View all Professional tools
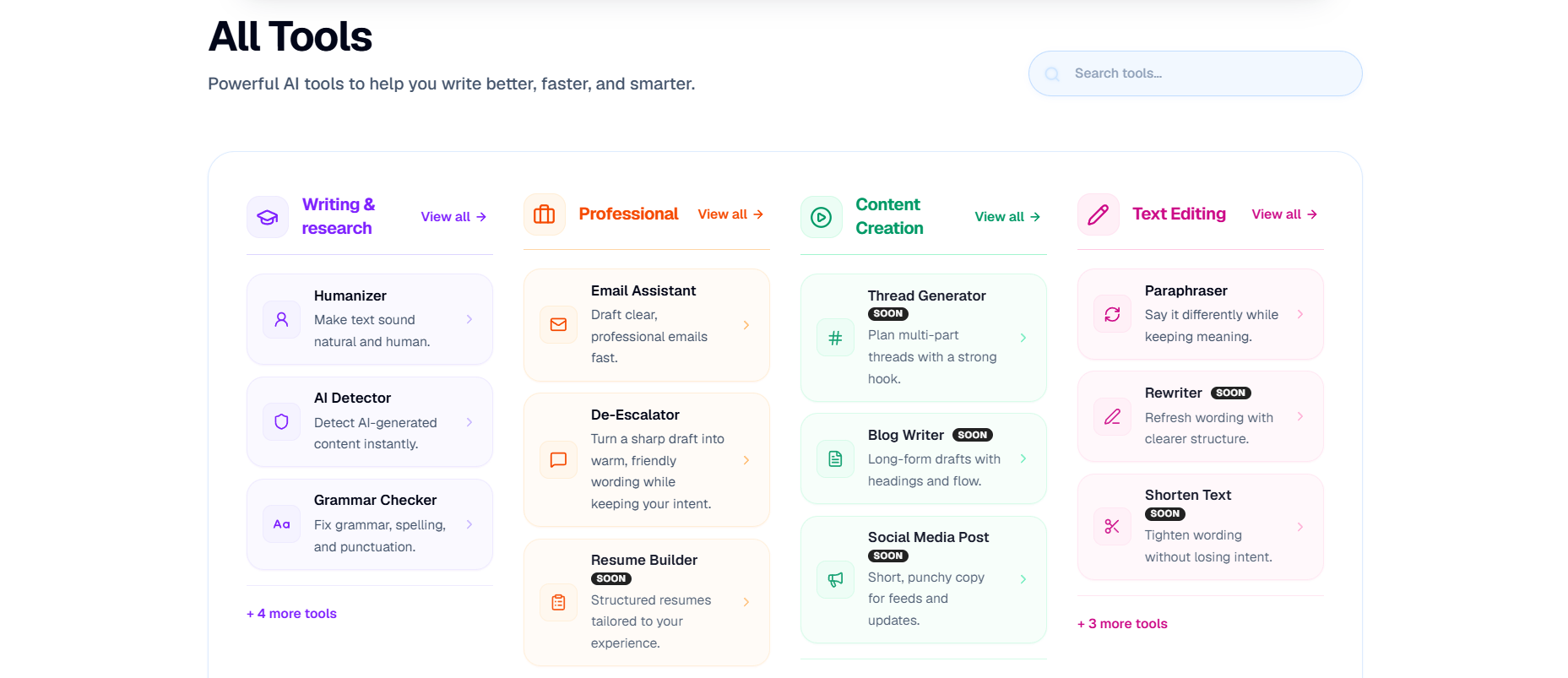The height and width of the screenshot is (678, 1568). pyautogui.click(x=731, y=214)
